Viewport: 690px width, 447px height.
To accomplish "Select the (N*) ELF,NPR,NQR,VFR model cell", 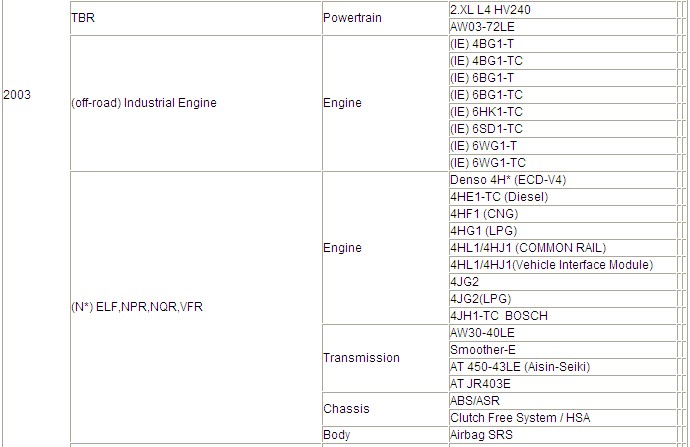I will [137, 307].
